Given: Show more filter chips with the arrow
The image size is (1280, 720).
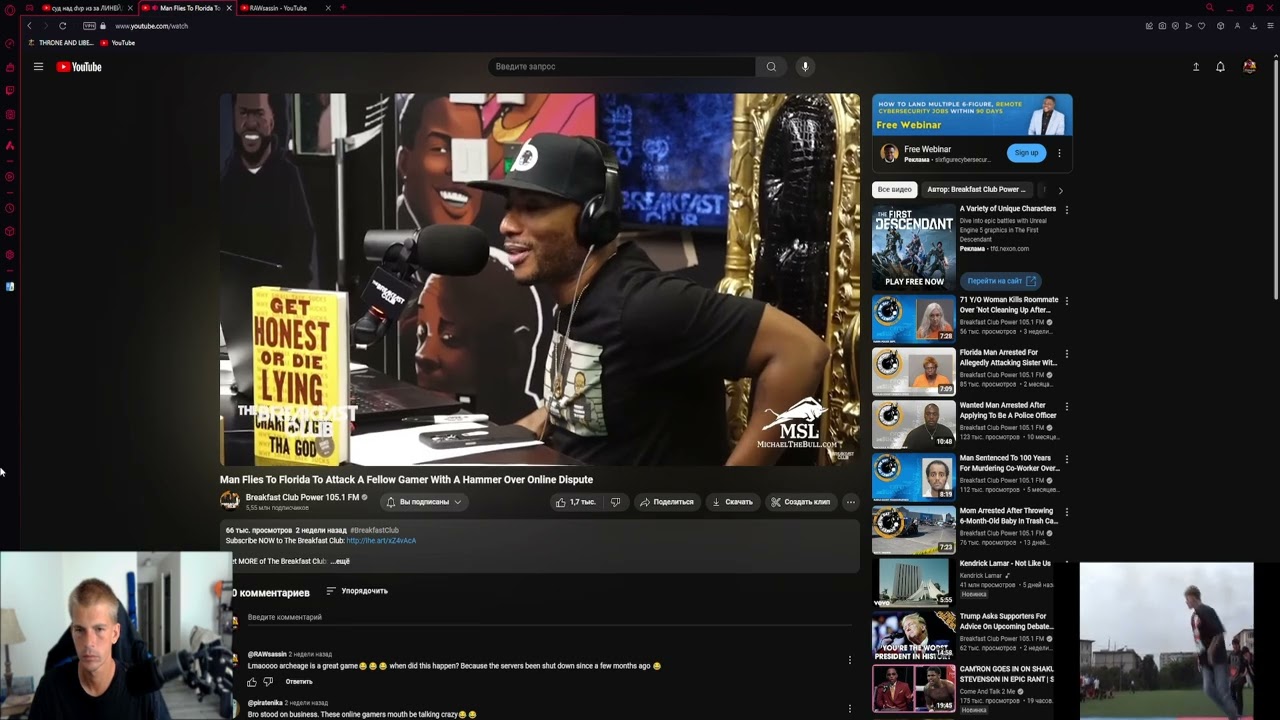Looking at the screenshot, I should (x=1060, y=190).
